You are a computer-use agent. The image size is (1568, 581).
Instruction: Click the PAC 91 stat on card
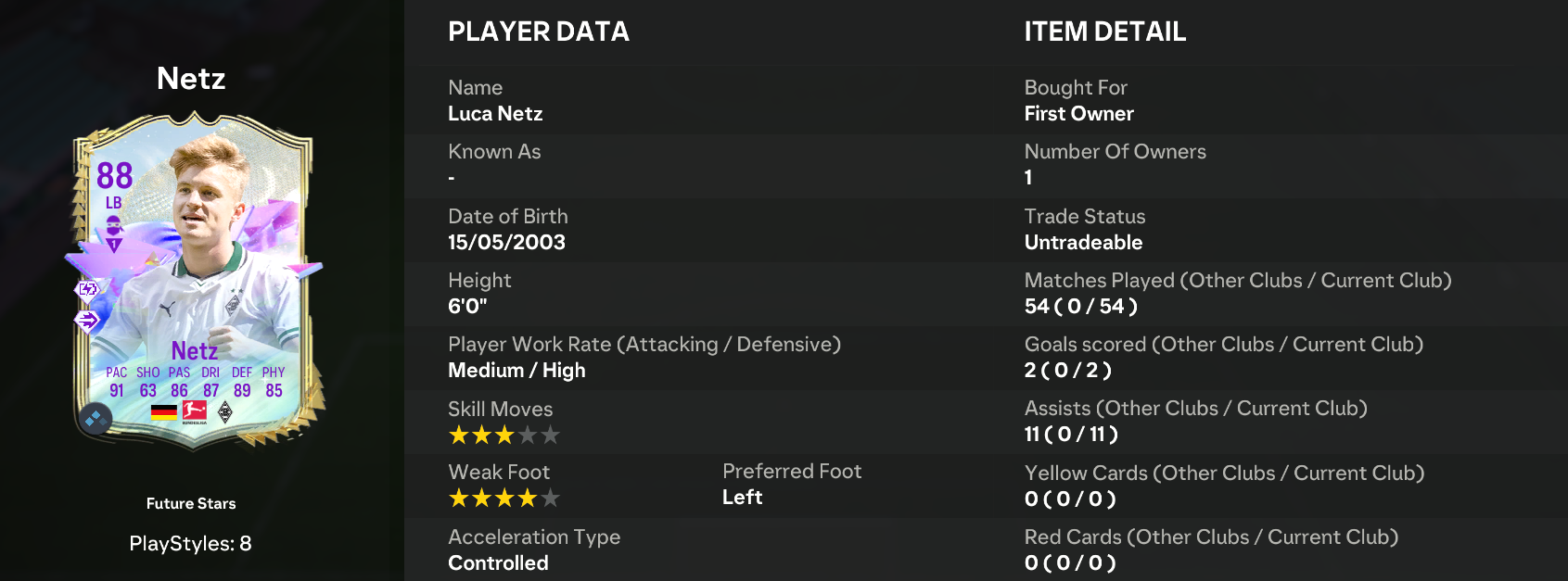pos(117,382)
